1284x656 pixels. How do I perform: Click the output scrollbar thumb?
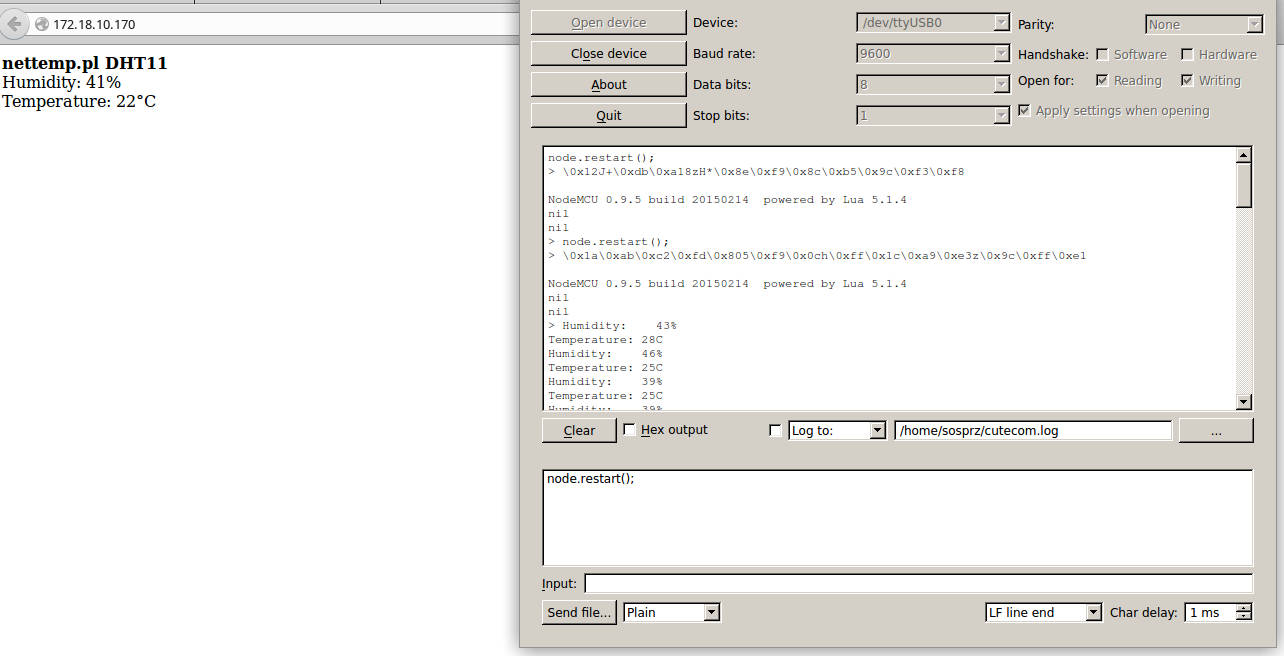pos(1244,185)
